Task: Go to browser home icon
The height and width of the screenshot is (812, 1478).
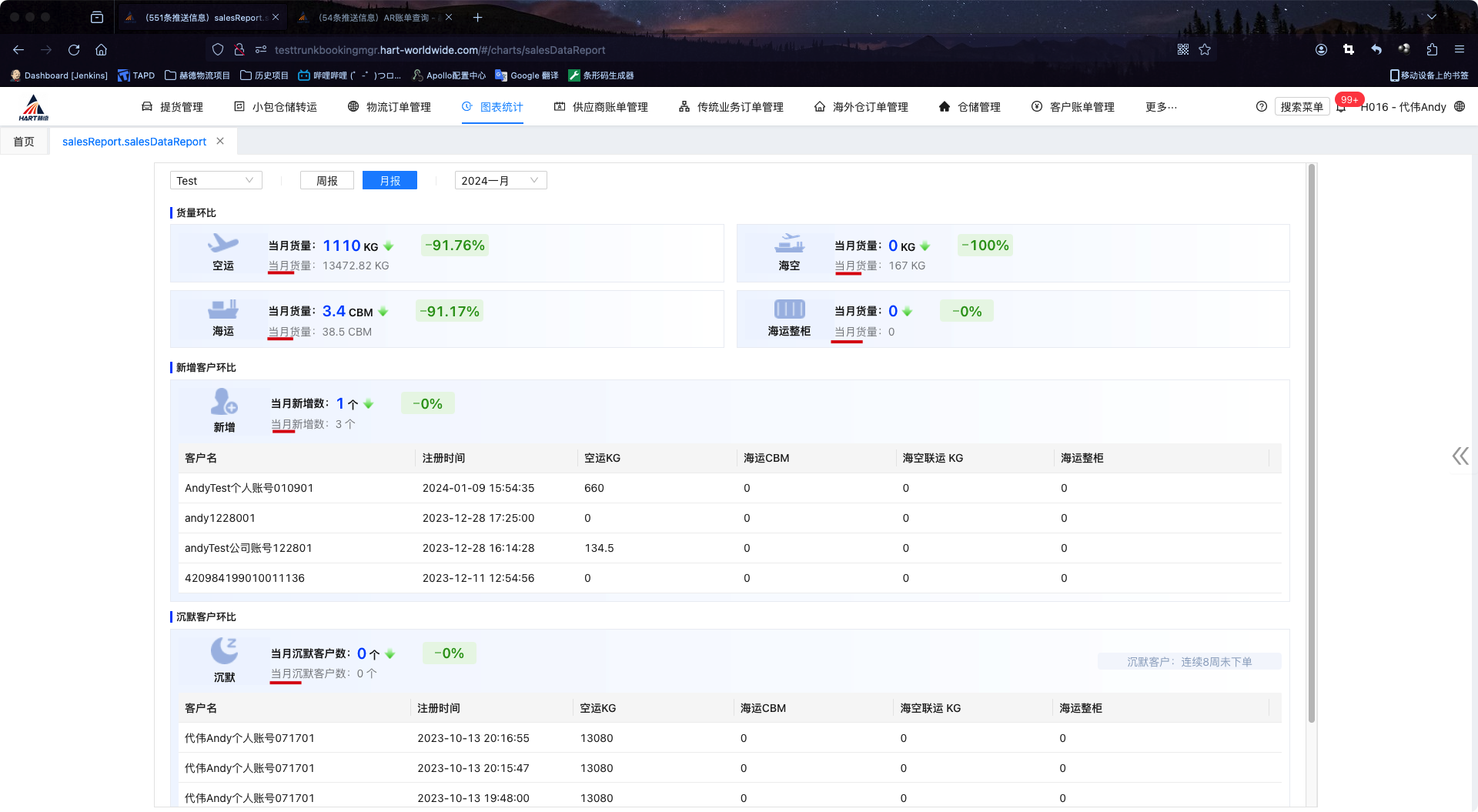Action: 101,50
